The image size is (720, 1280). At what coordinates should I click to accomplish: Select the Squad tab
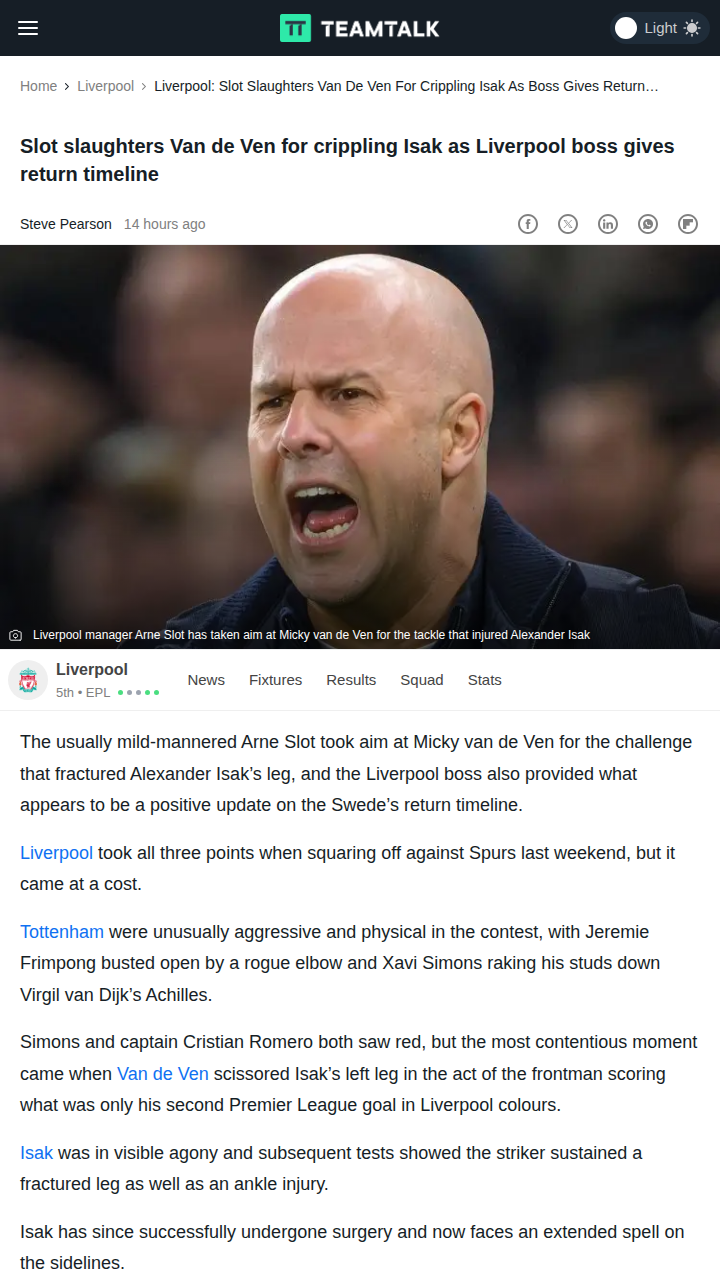422,680
